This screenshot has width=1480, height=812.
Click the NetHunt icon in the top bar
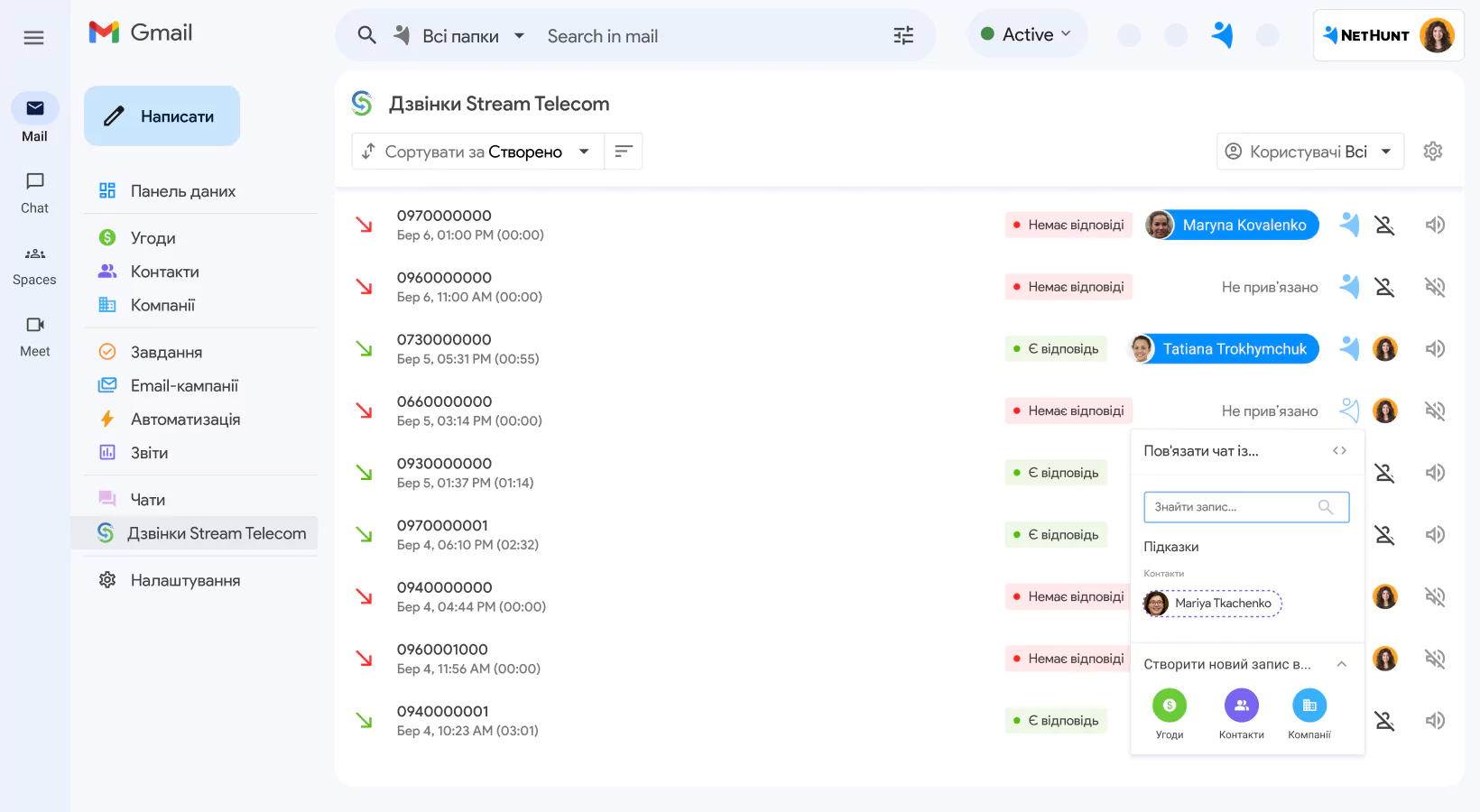pos(1222,34)
